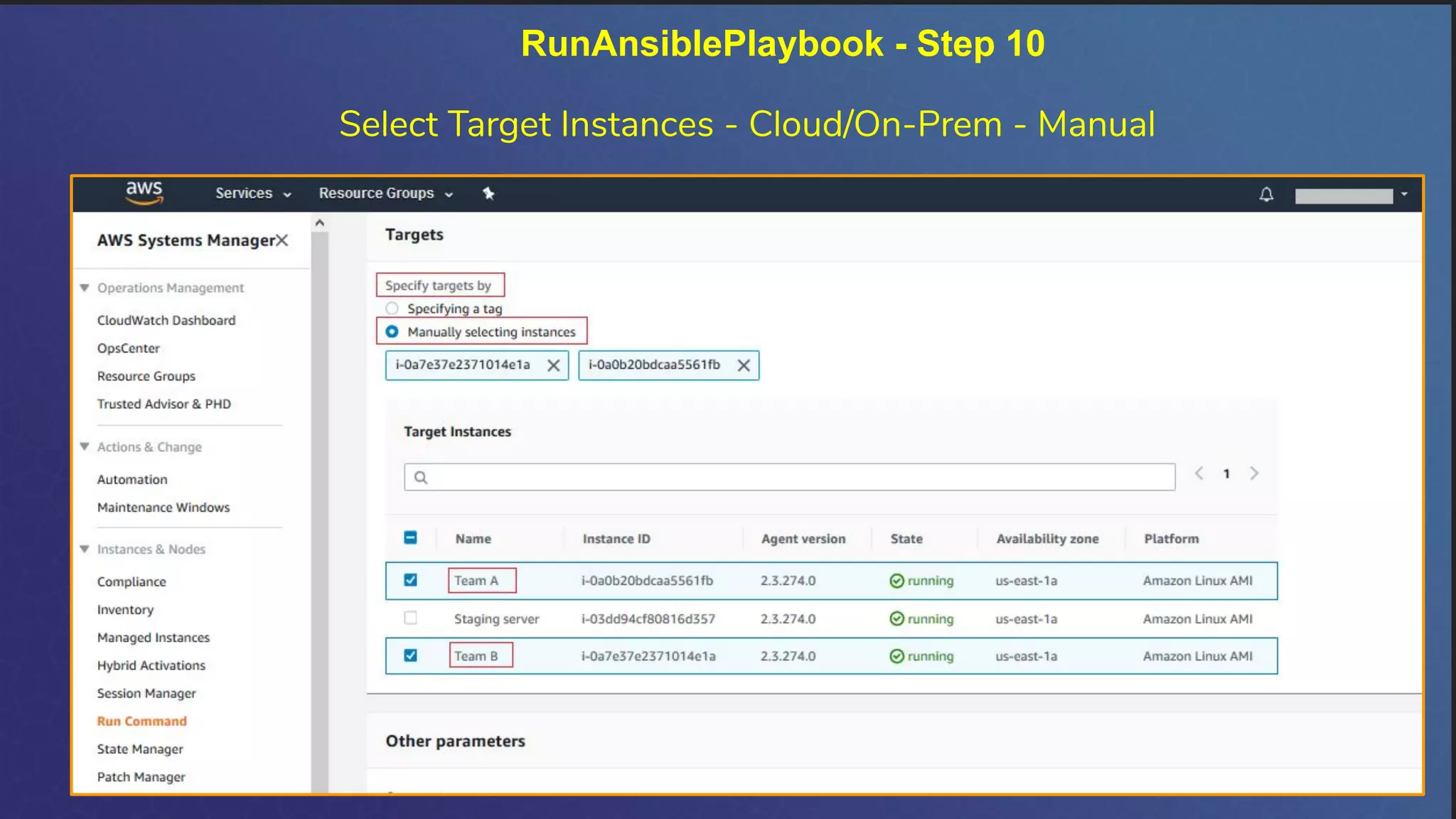Remove instance chip i-0a7e37e2371014e1a
The height and width of the screenshot is (819, 1456).
click(553, 365)
